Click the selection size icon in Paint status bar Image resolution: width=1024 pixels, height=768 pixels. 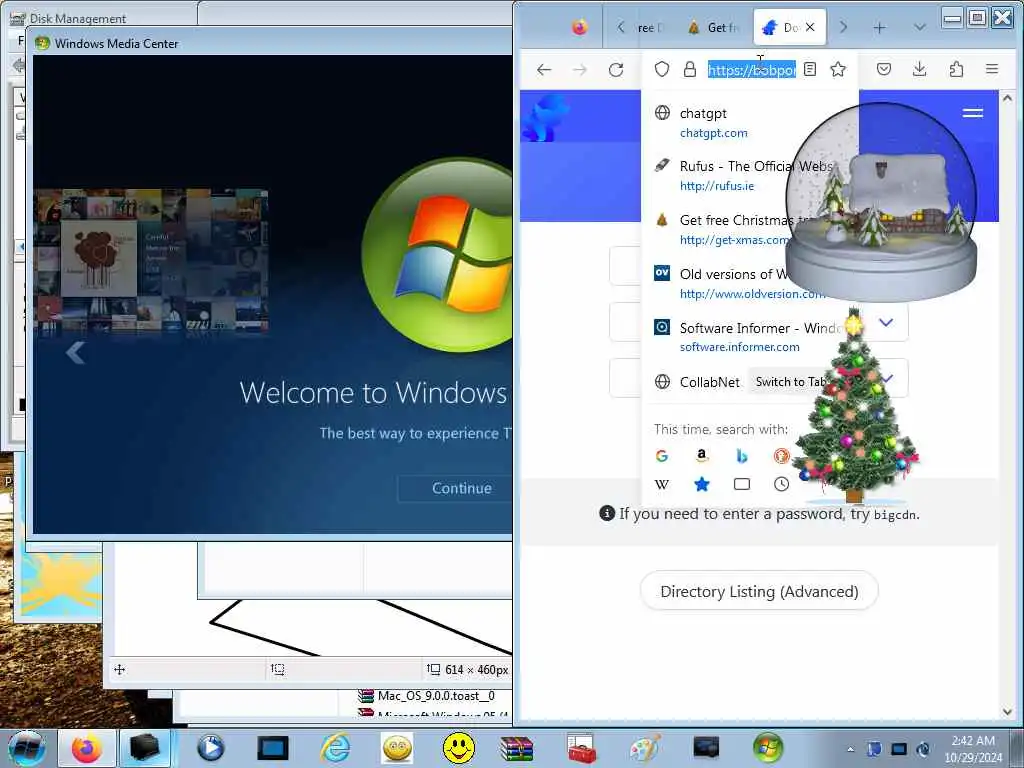(278, 669)
